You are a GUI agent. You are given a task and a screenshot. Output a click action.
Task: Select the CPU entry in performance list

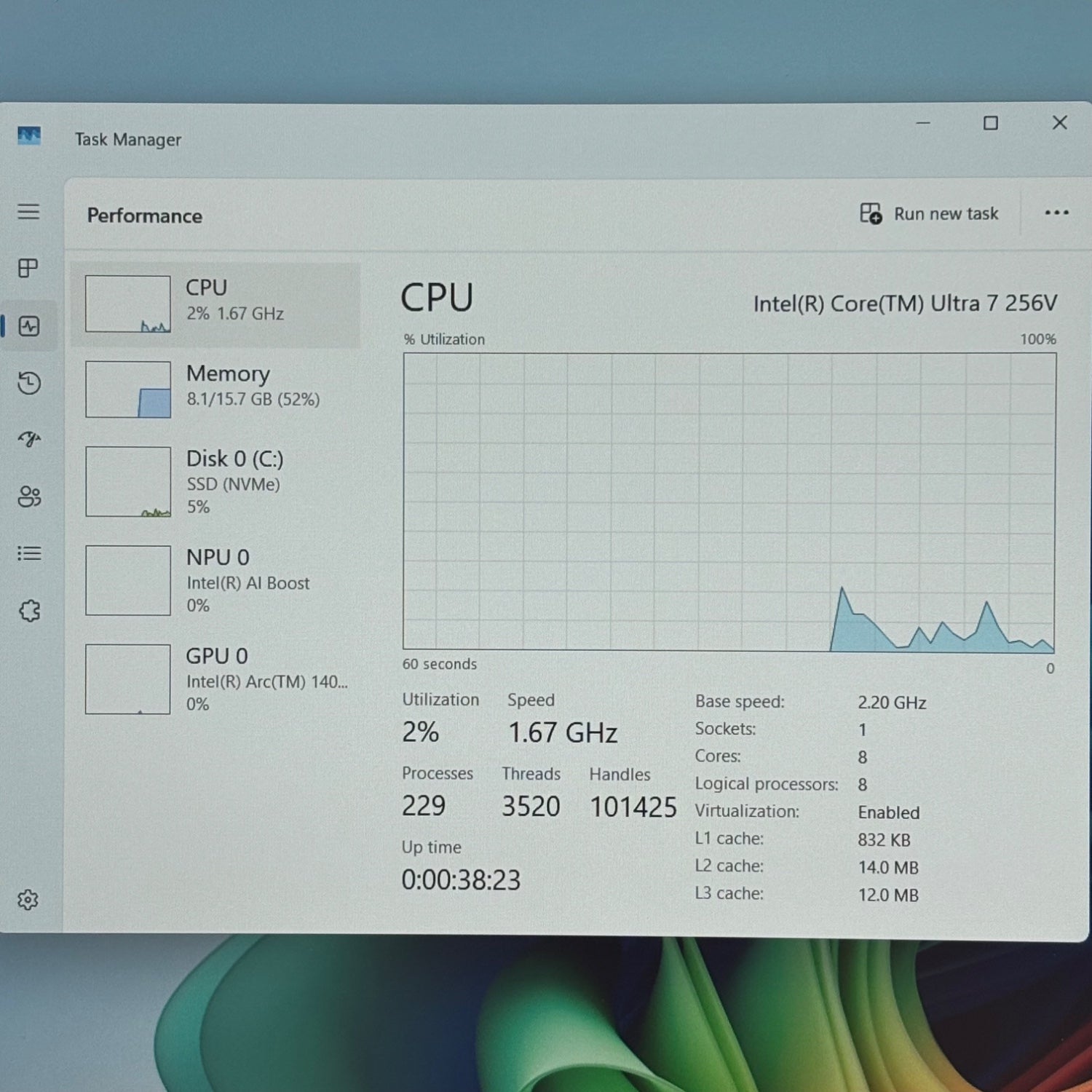215,305
